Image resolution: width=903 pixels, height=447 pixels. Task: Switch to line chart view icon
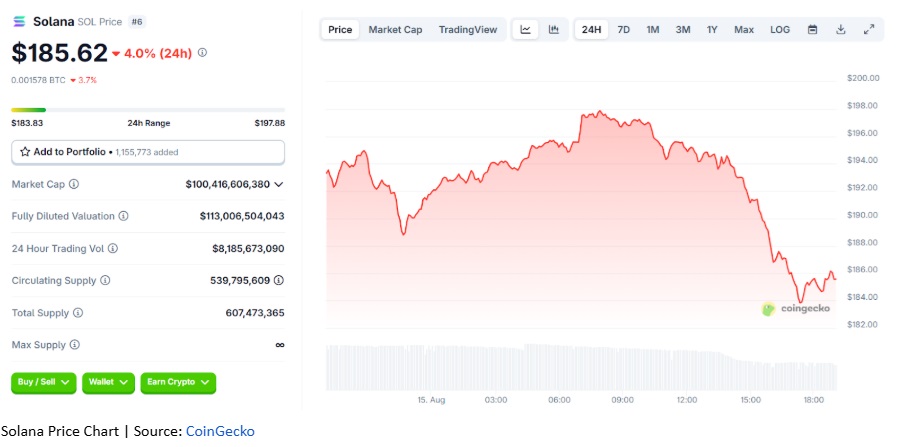[x=526, y=30]
